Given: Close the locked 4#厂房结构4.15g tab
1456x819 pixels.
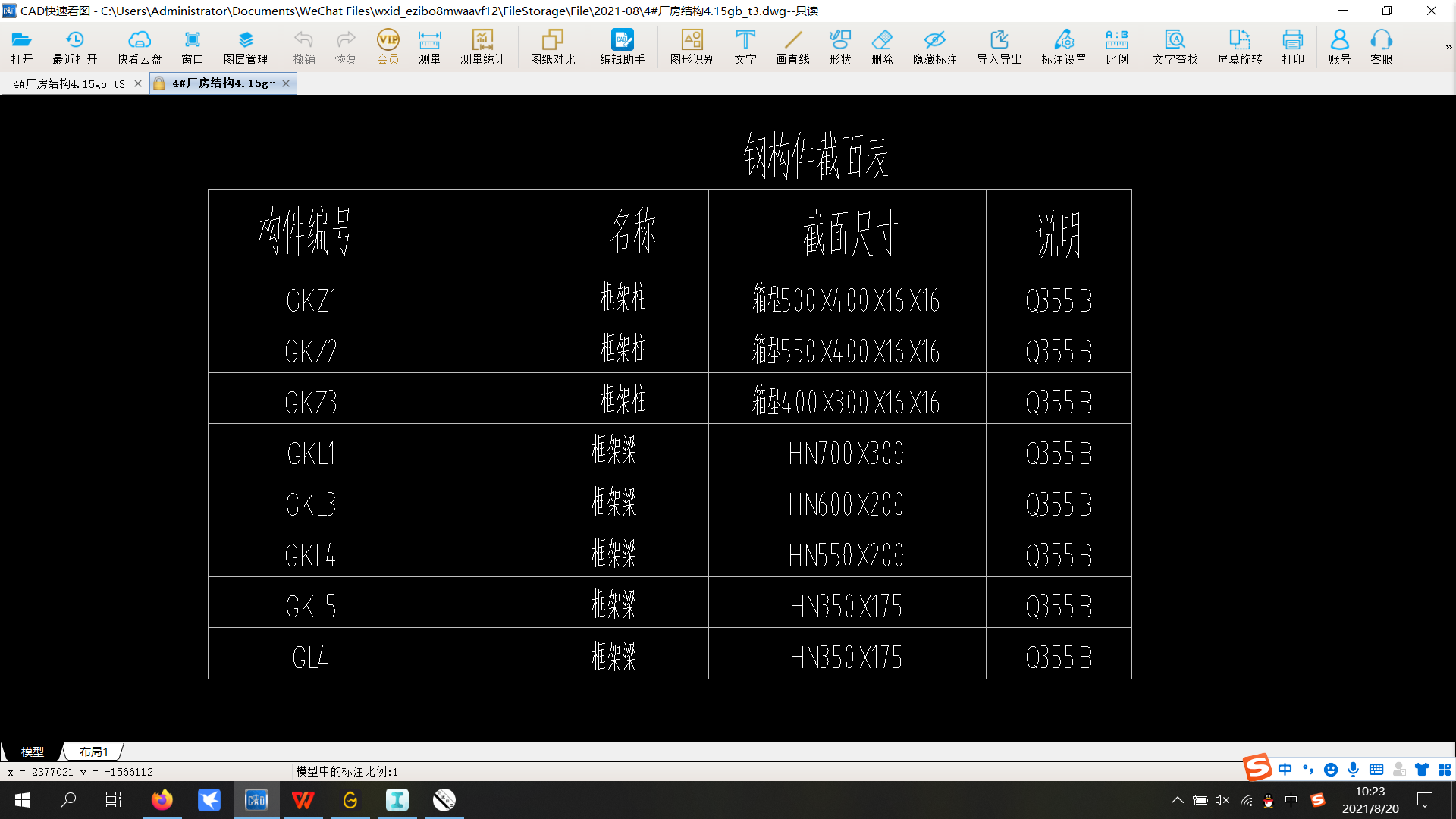Looking at the screenshot, I should (285, 83).
